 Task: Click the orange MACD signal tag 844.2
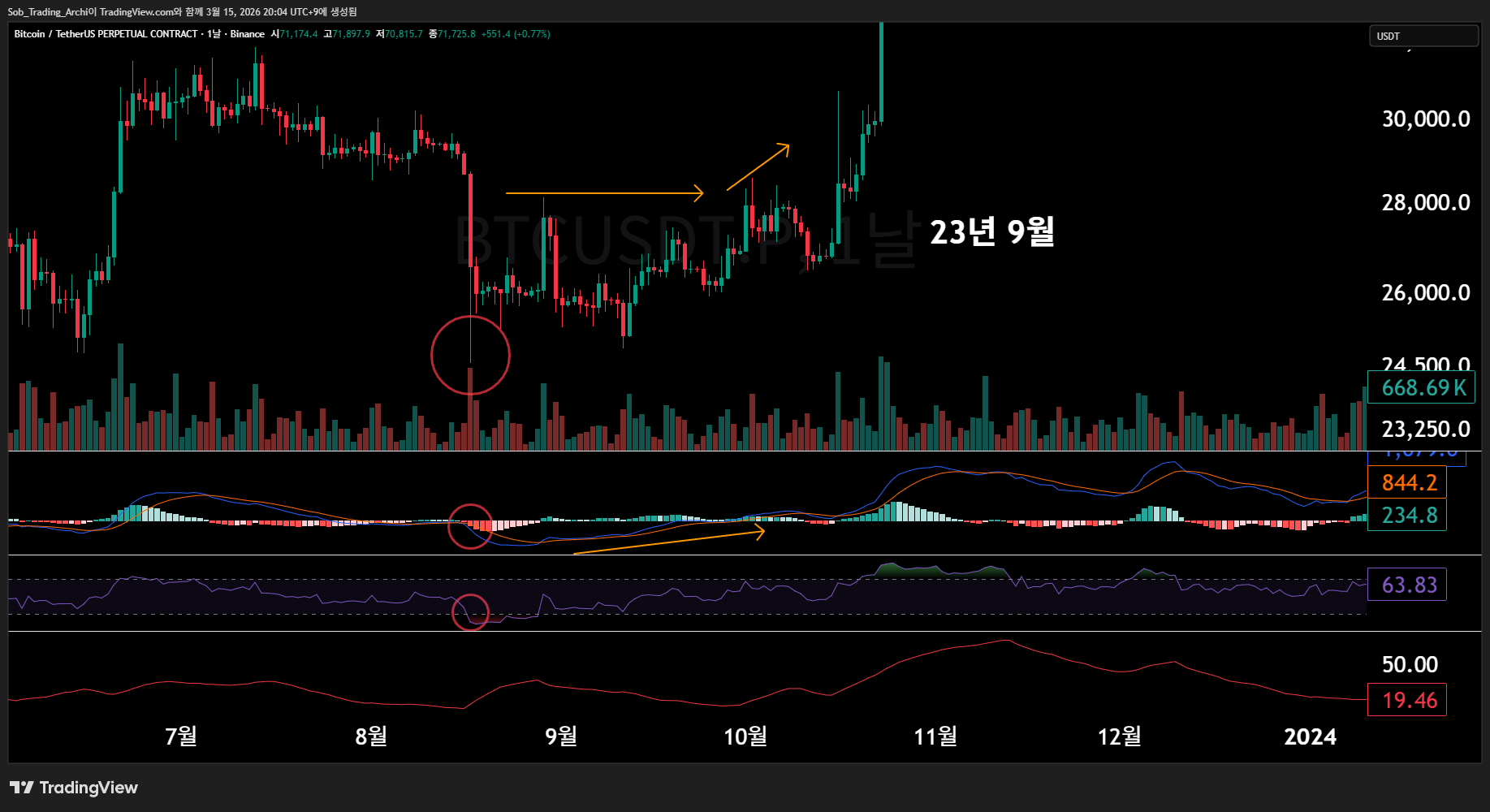tap(1407, 482)
